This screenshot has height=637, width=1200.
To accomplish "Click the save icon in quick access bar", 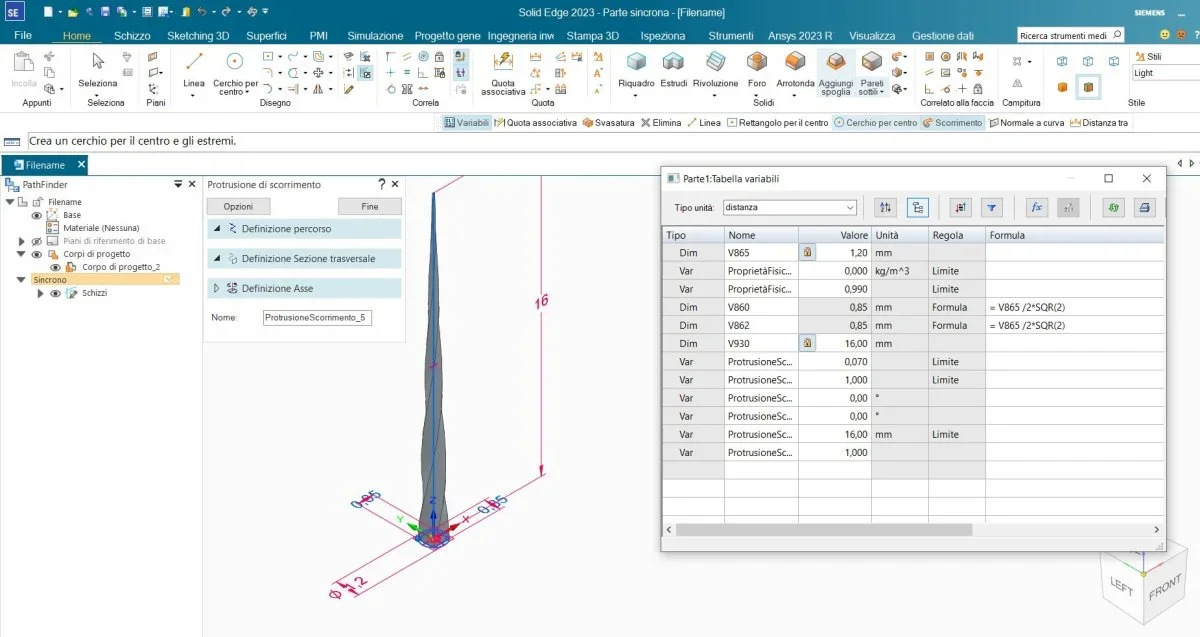I will coord(103,12).
